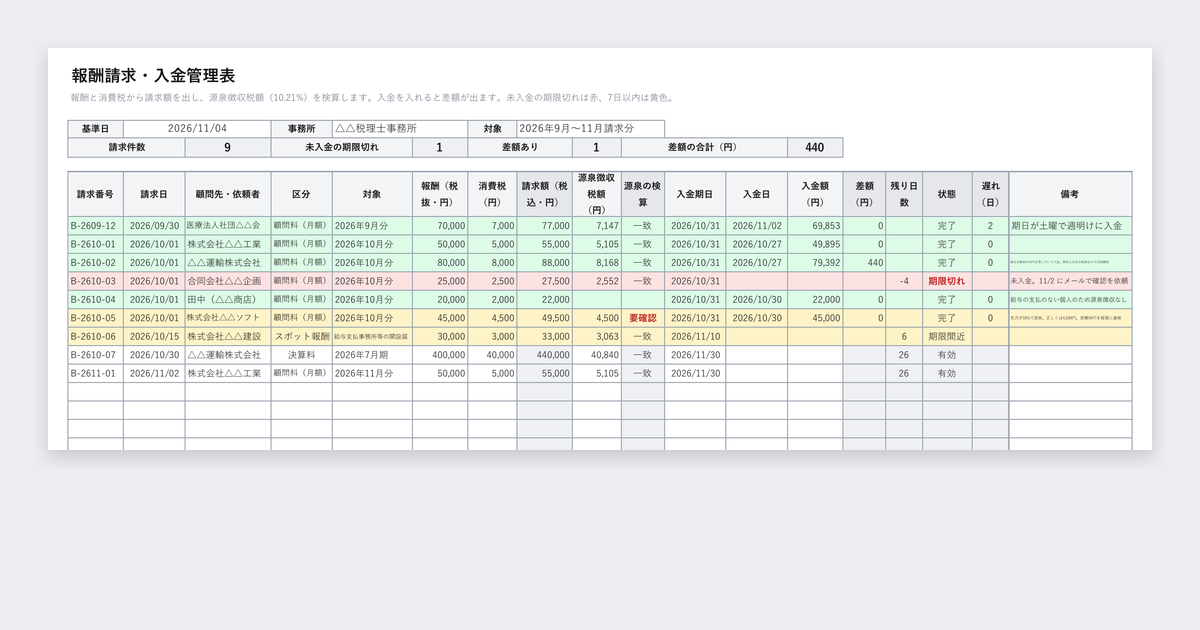This screenshot has height=630, width=1200.
Task: Click the 決算料 category cell
Action: point(301,355)
